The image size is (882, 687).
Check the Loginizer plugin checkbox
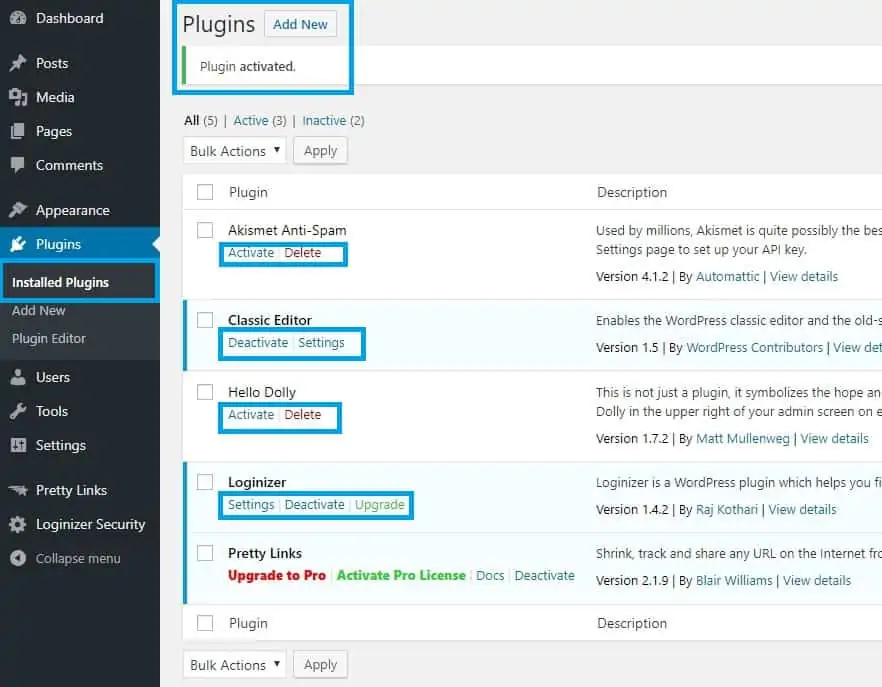205,482
